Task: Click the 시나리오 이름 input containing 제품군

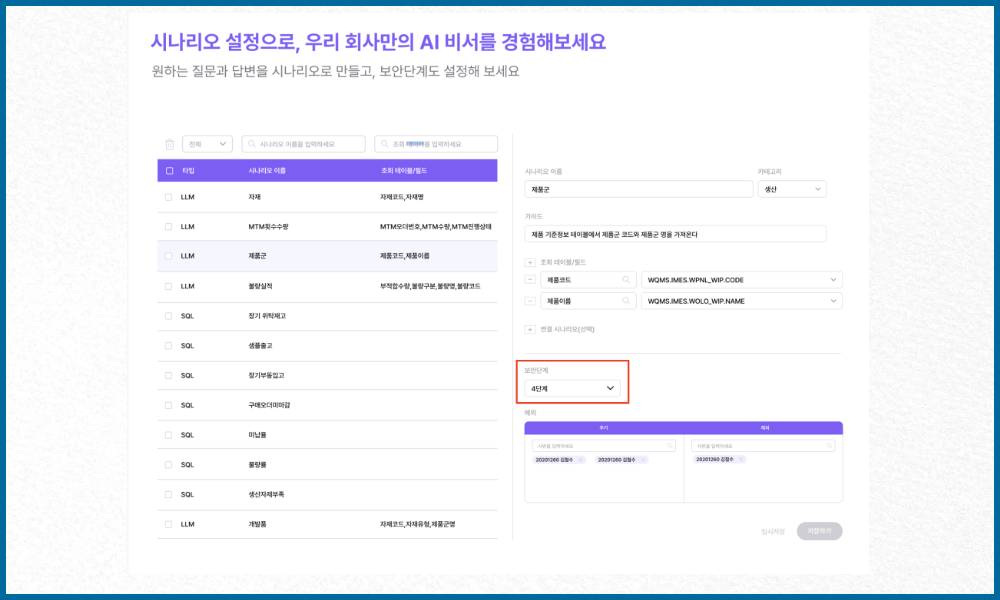Action: 638,189
